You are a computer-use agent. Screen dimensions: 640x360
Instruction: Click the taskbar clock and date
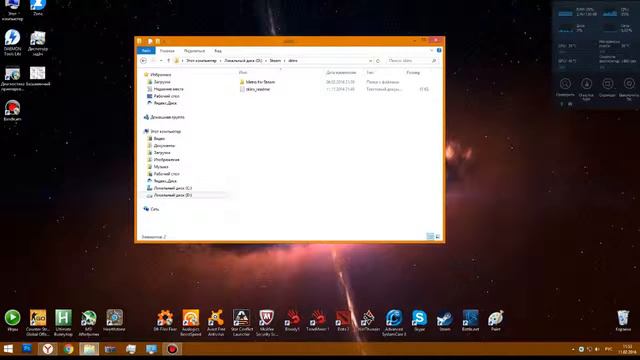[x=627, y=349]
